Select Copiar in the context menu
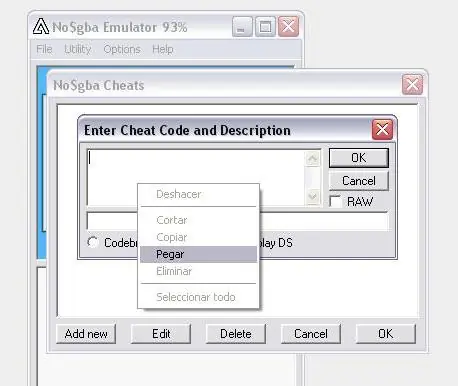The width and height of the screenshot is (458, 386). (x=199, y=237)
